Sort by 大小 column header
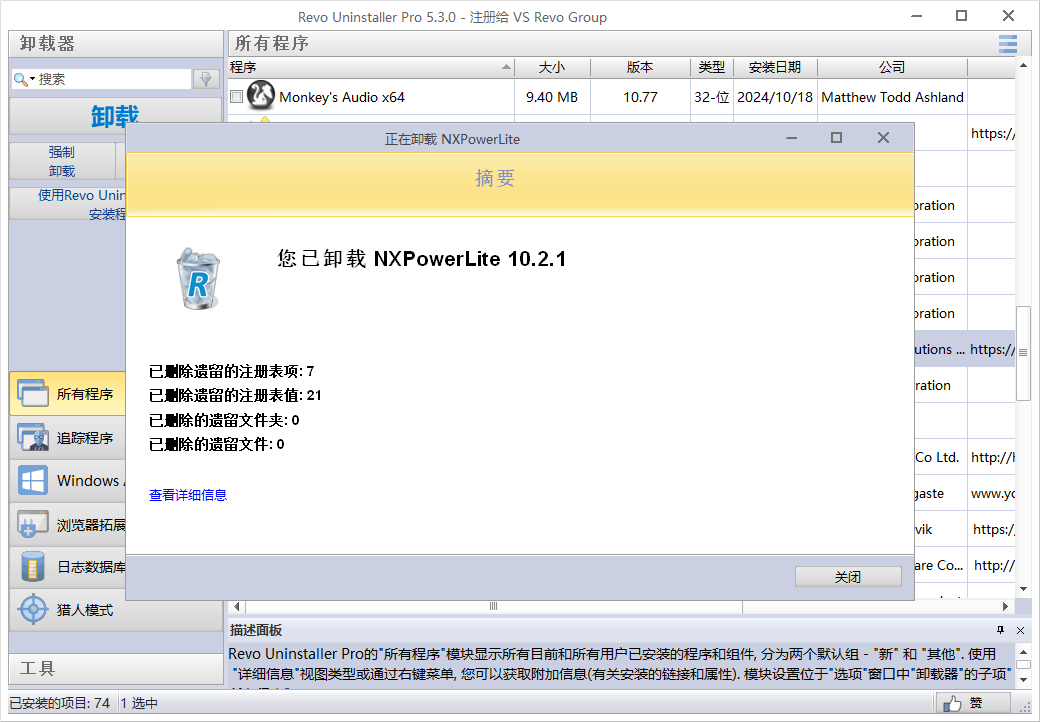This screenshot has width=1040, height=722. pos(552,67)
